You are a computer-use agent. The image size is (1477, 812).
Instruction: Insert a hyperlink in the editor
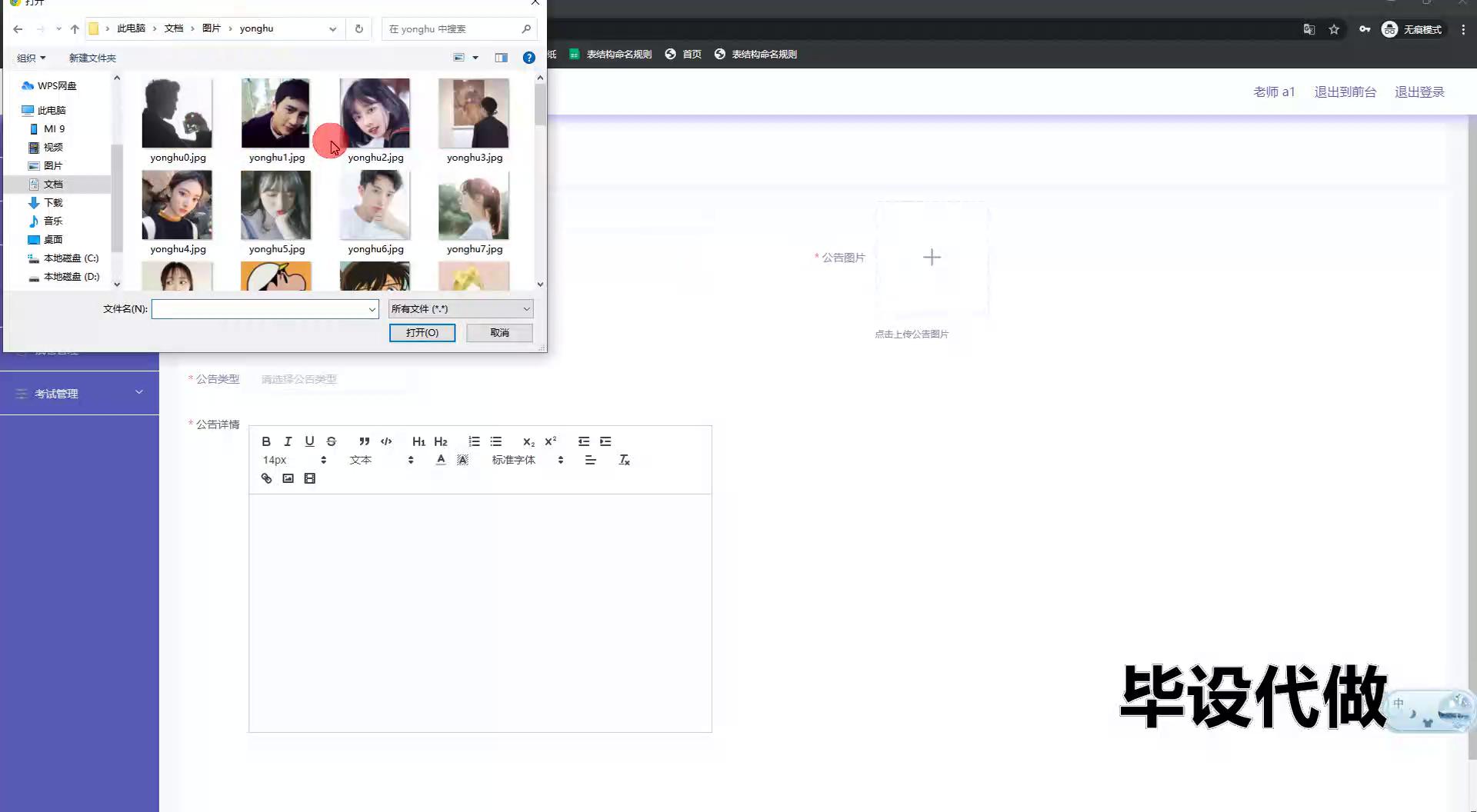pyautogui.click(x=266, y=478)
